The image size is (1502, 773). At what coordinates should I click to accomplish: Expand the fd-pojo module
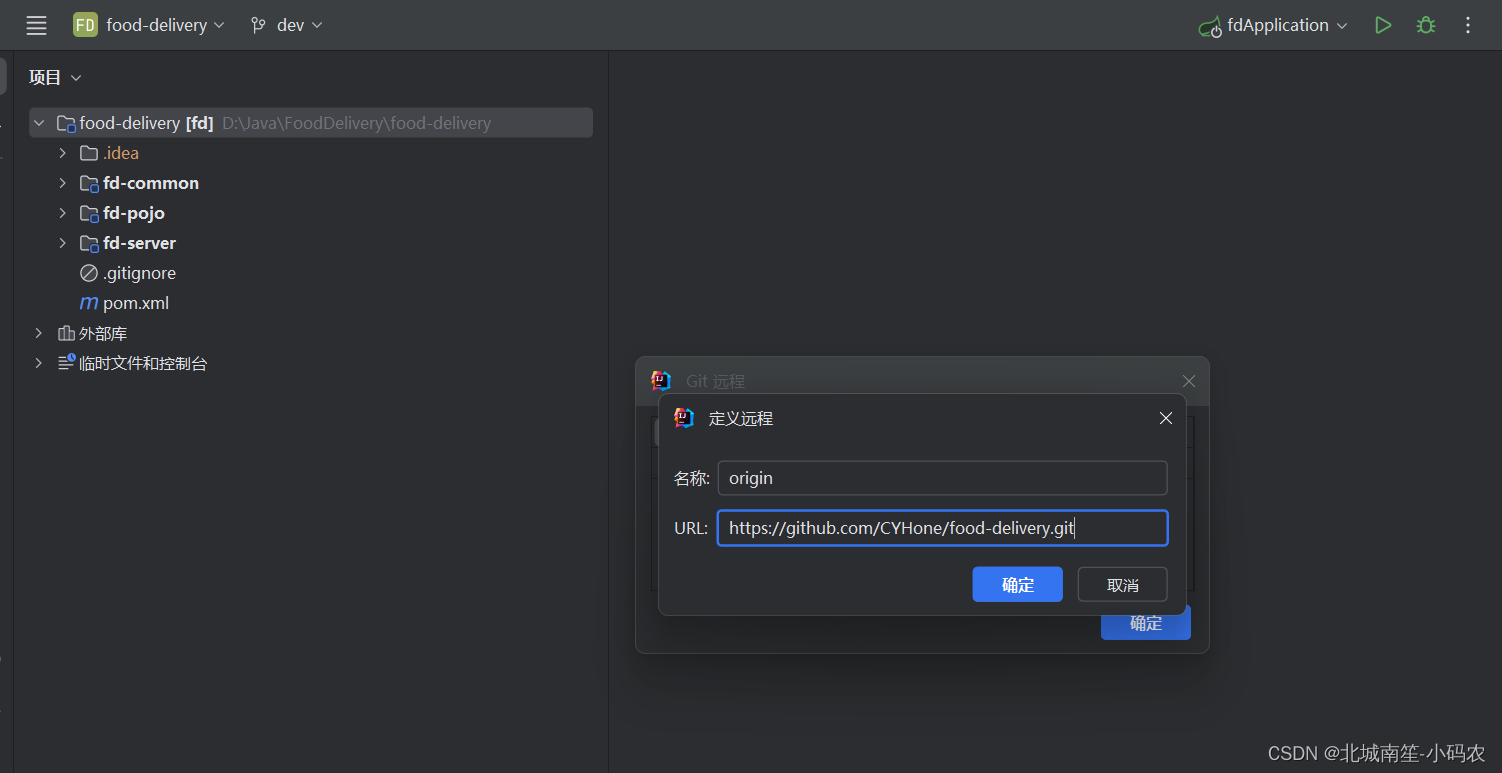[x=62, y=212]
